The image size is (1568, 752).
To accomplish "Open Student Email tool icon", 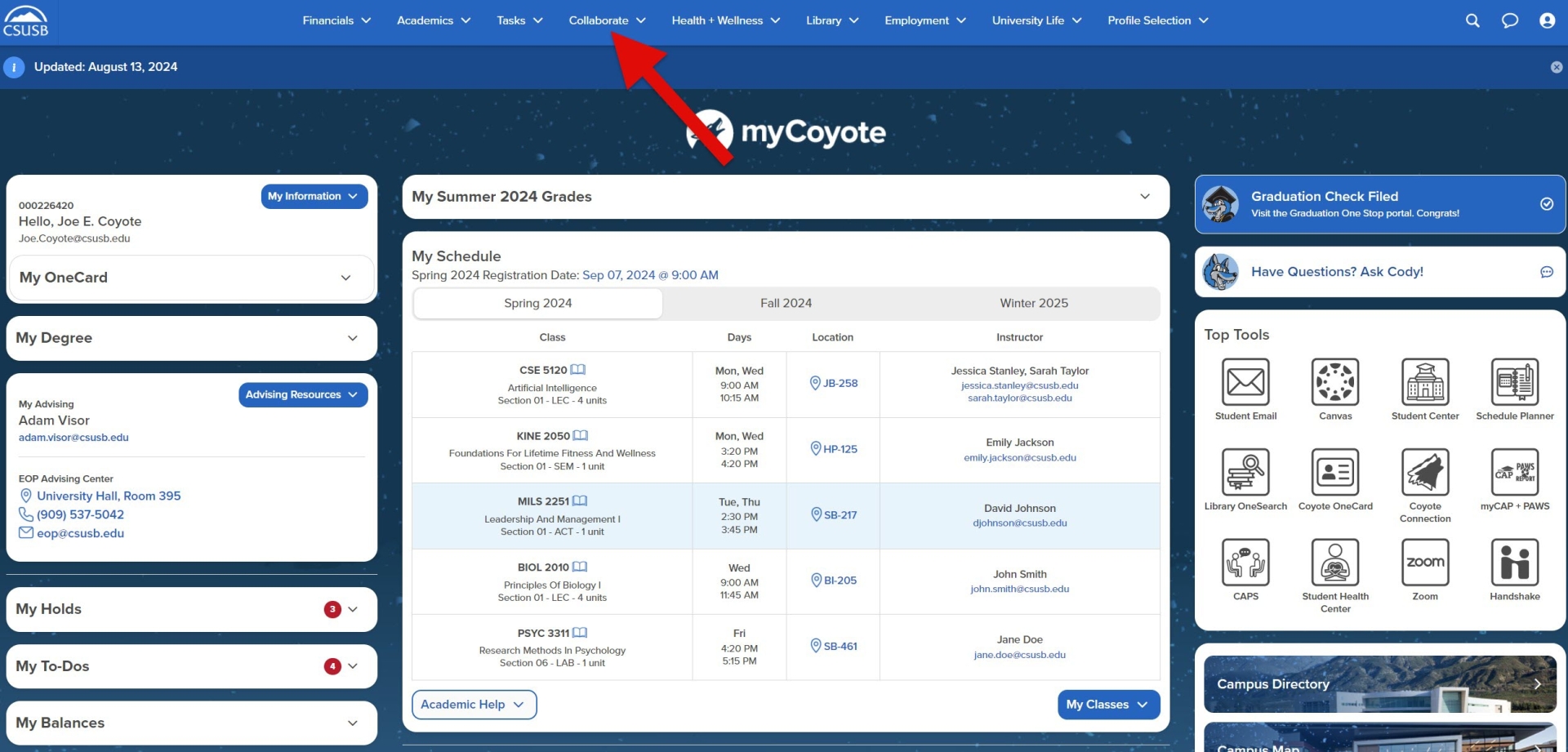I will (1245, 382).
